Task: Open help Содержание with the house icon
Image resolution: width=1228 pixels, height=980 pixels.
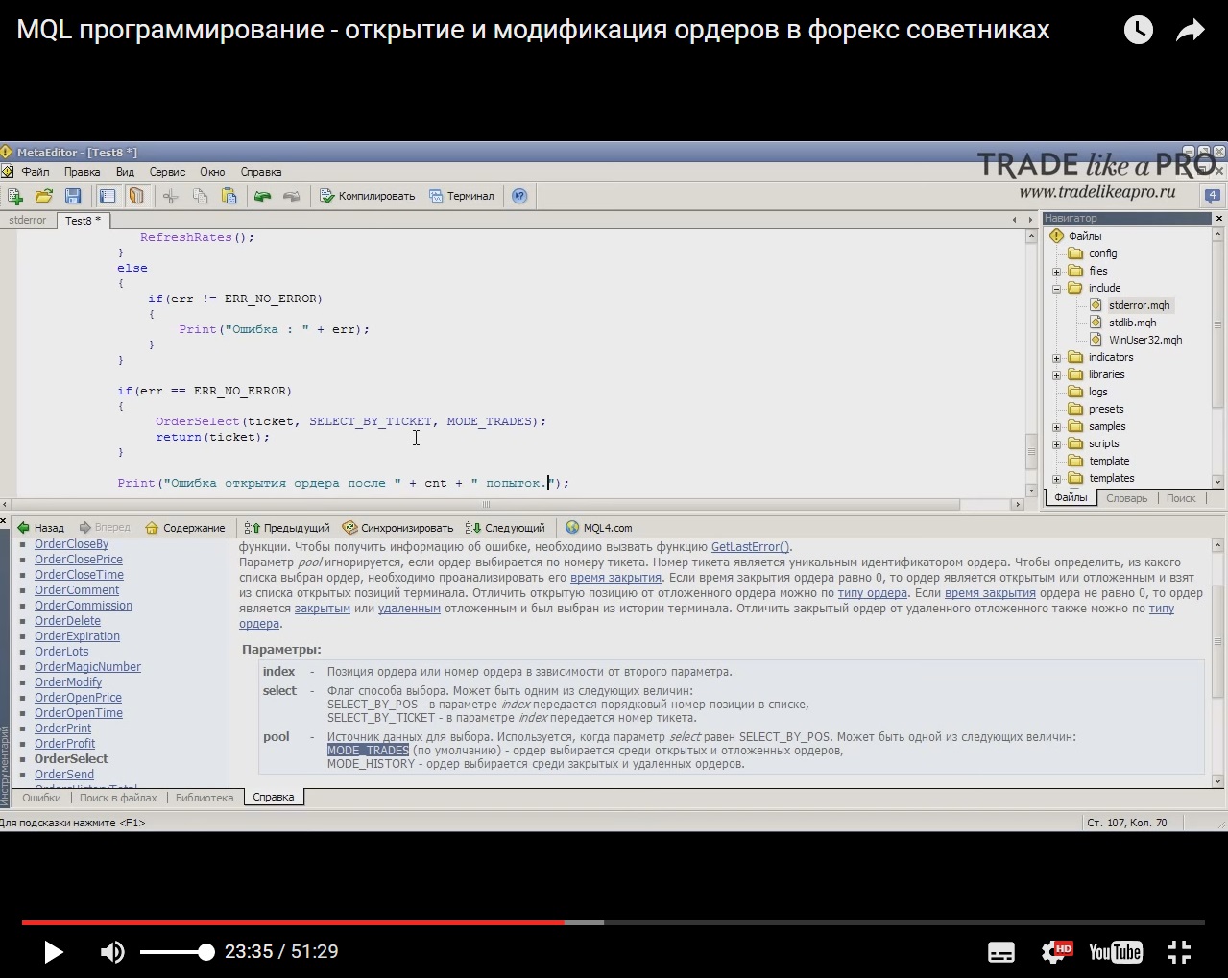Action: coord(184,528)
